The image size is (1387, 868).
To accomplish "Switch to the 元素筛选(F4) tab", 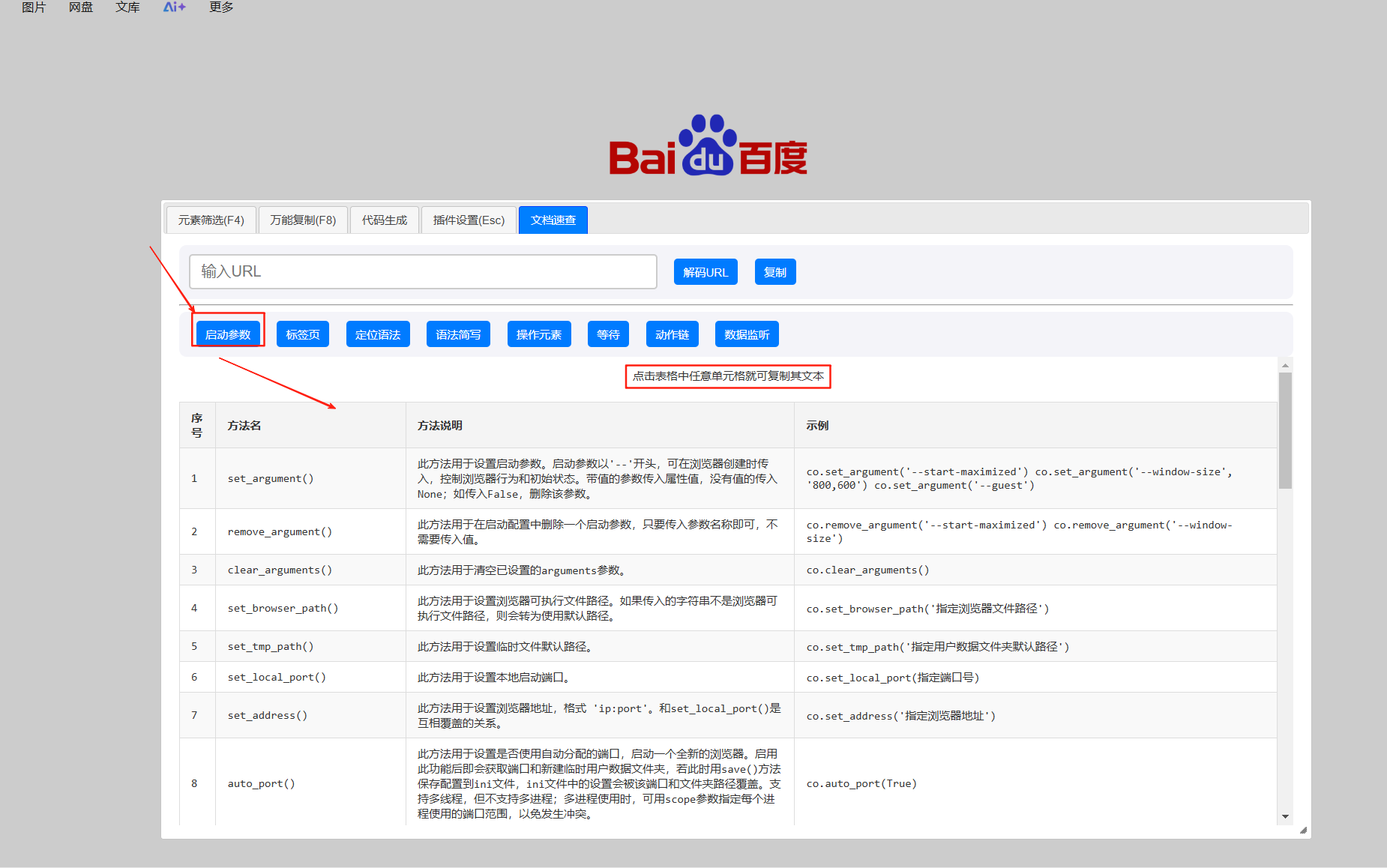I will click(211, 220).
